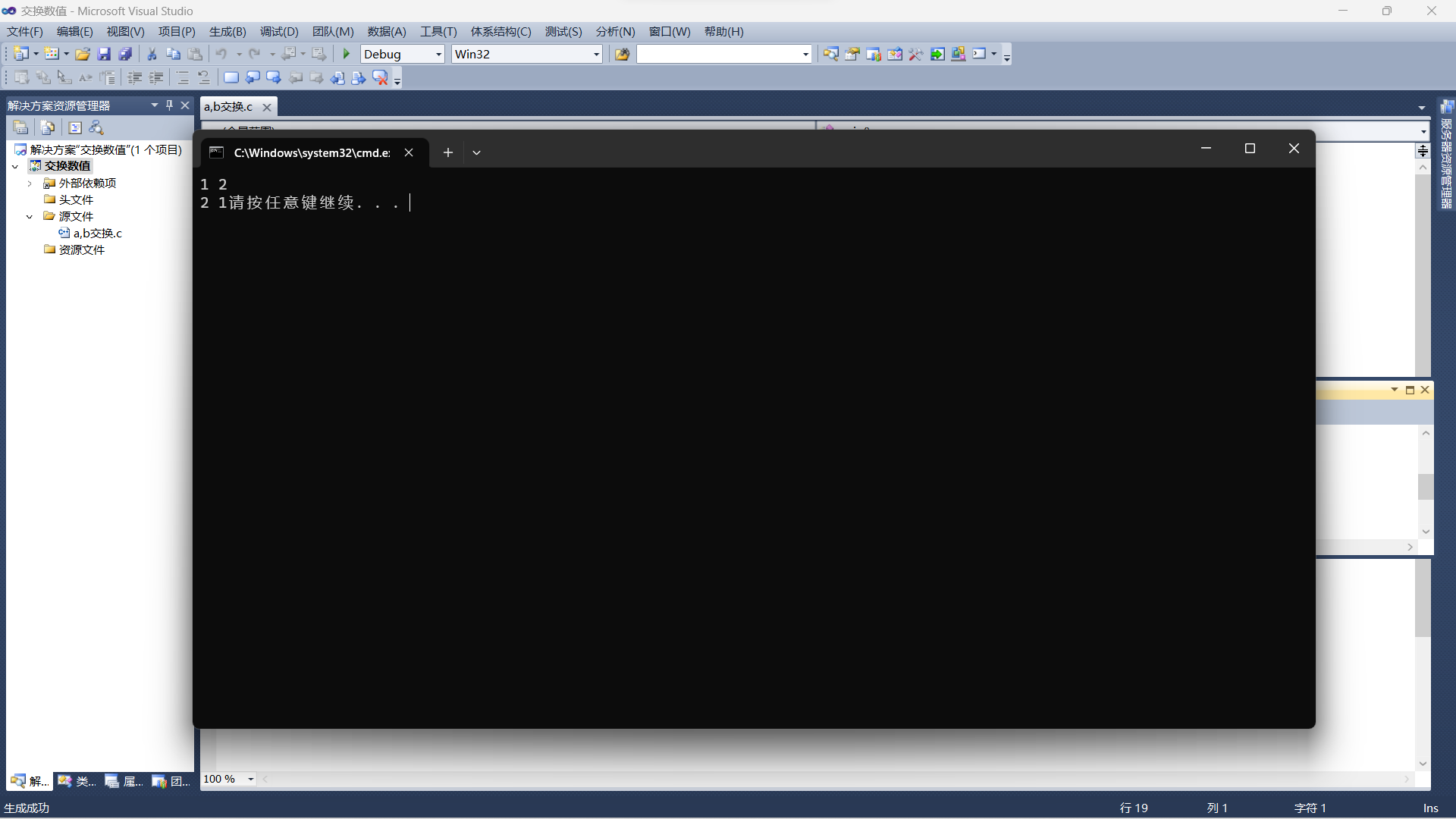Select a,b交换.c file in Solution Explorer

pyautogui.click(x=97, y=233)
